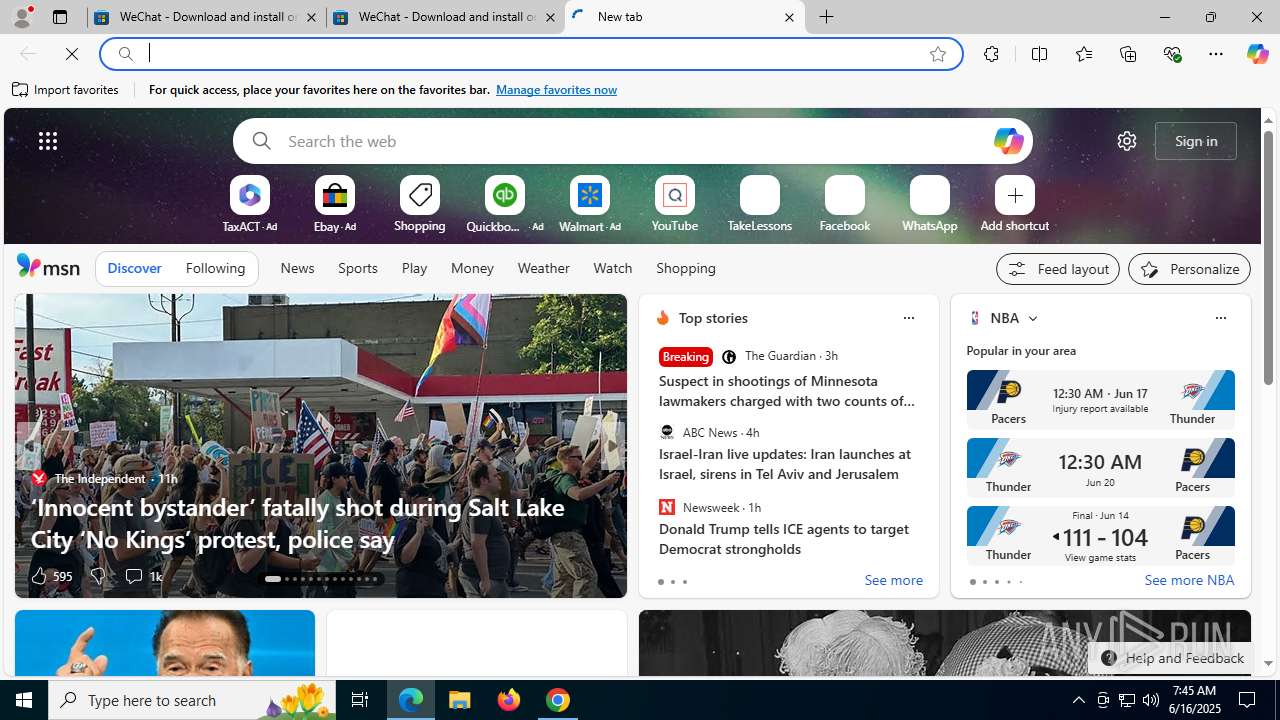1280x720 pixels.
Task: Open File Explorer from taskbar
Action: [x=460, y=700]
